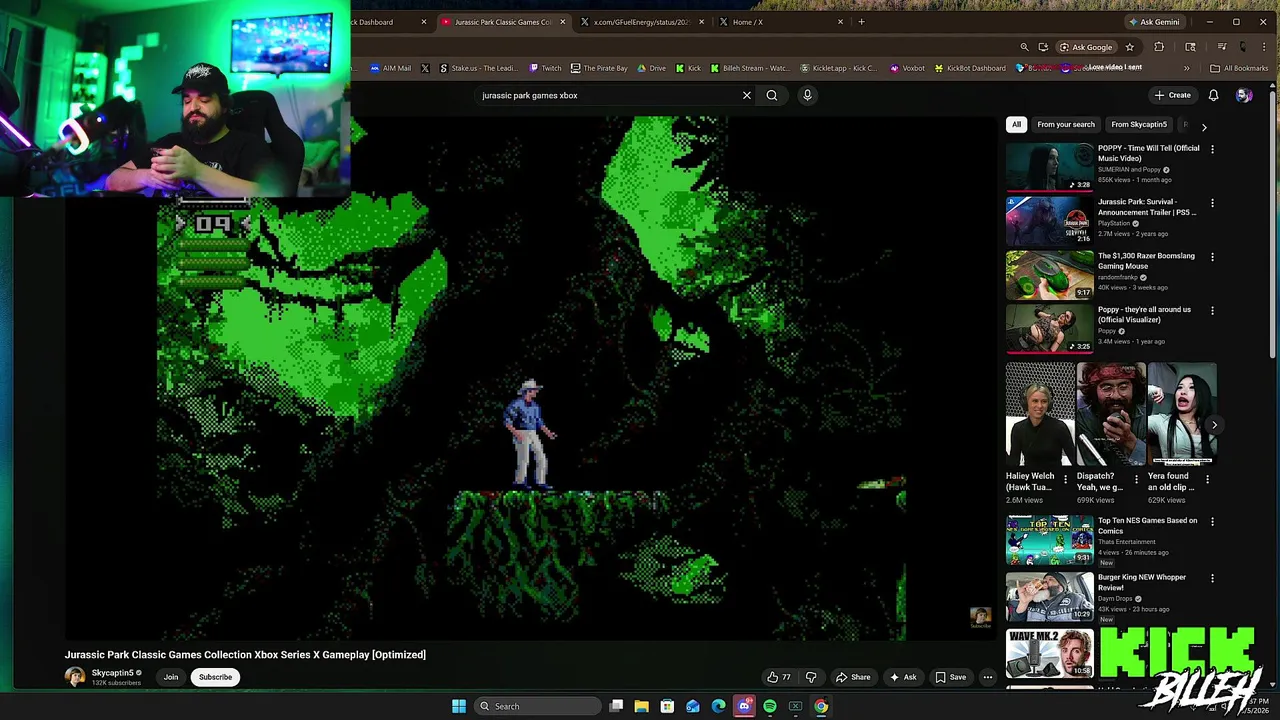Click the Skycaptin5 channel avatar
Image resolution: width=1280 pixels, height=720 pixels.
pyautogui.click(x=75, y=677)
